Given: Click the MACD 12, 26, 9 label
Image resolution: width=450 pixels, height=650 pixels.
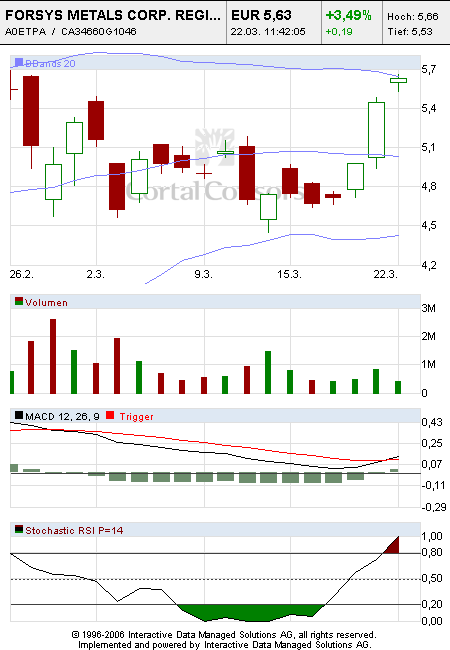Looking at the screenshot, I should click(x=62, y=417).
